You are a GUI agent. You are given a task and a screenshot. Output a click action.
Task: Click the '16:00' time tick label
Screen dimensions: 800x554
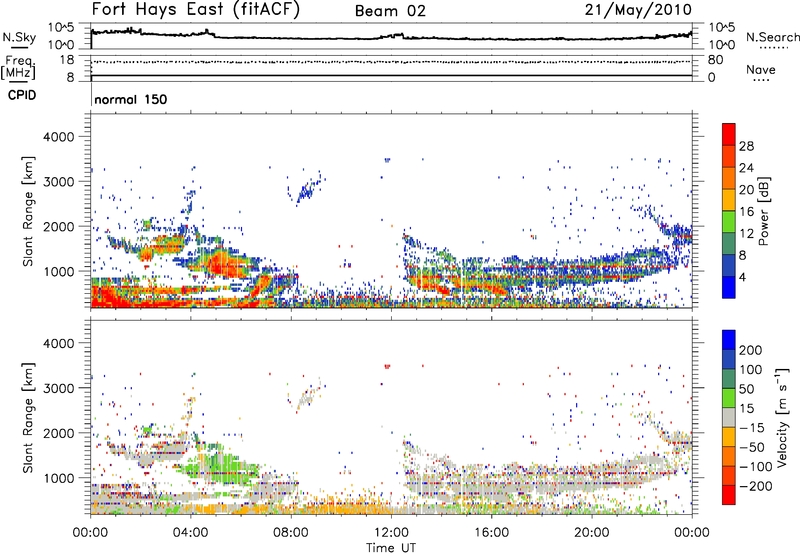pos(491,533)
